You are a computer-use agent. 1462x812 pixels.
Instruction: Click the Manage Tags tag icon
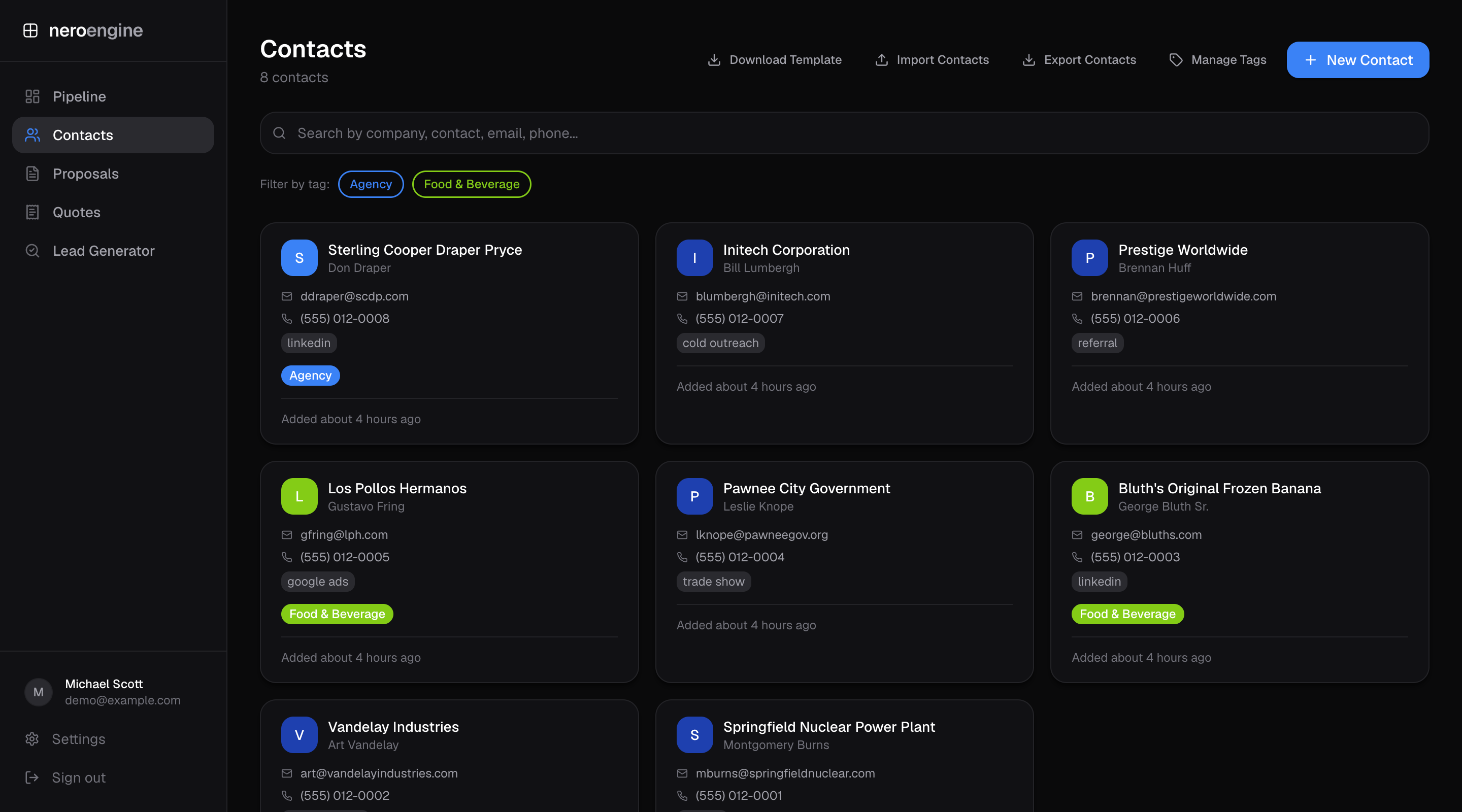pos(1176,59)
